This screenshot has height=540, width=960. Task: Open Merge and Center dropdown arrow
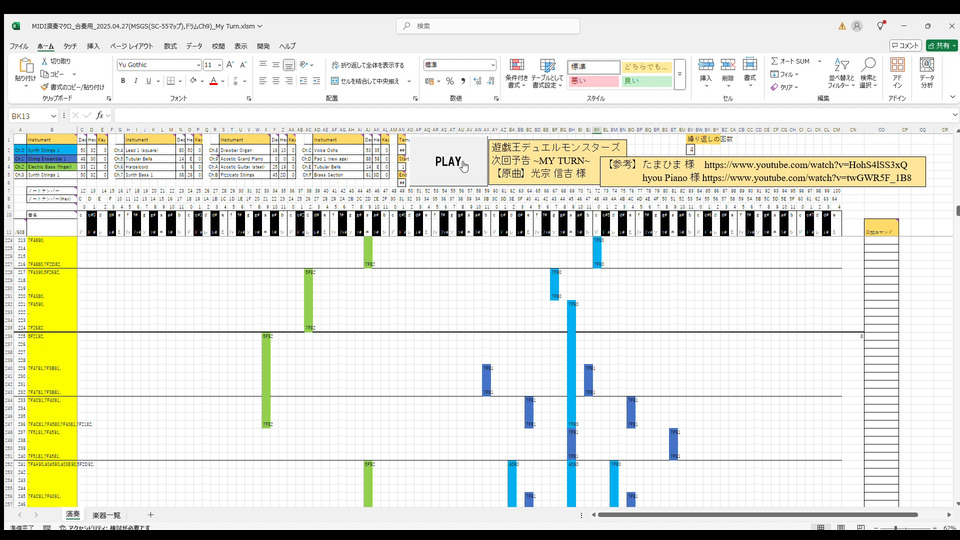click(410, 81)
